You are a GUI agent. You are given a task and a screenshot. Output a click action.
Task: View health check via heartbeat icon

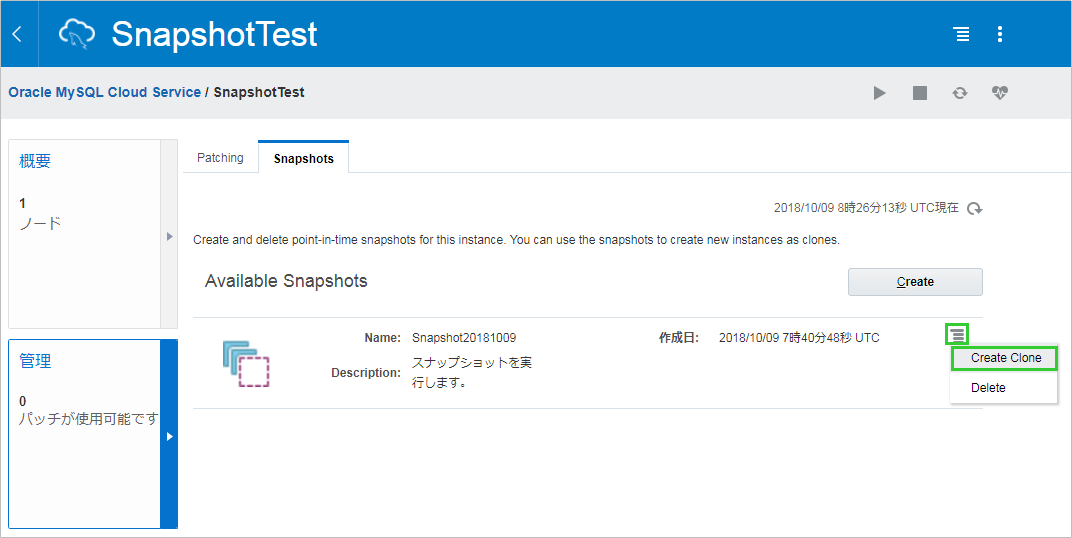click(1000, 93)
